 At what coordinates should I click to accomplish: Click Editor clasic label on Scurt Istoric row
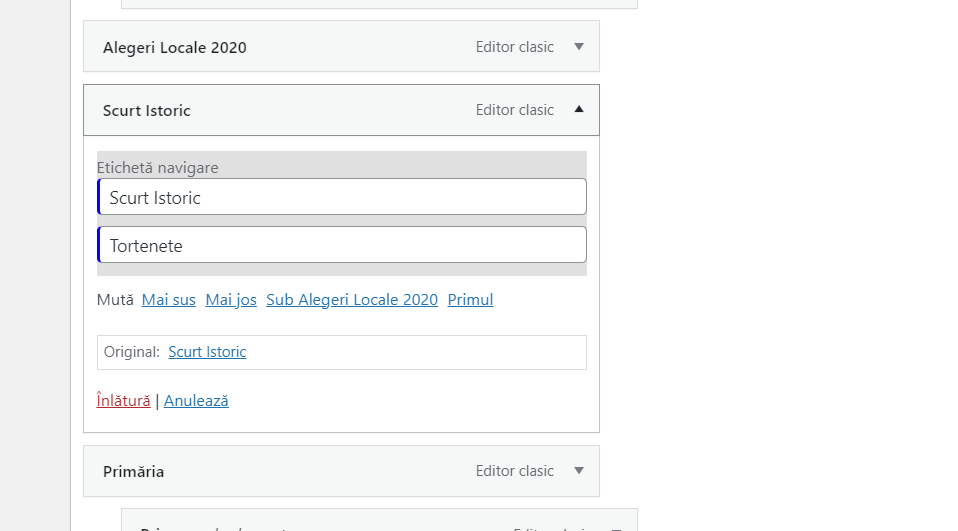pos(515,110)
